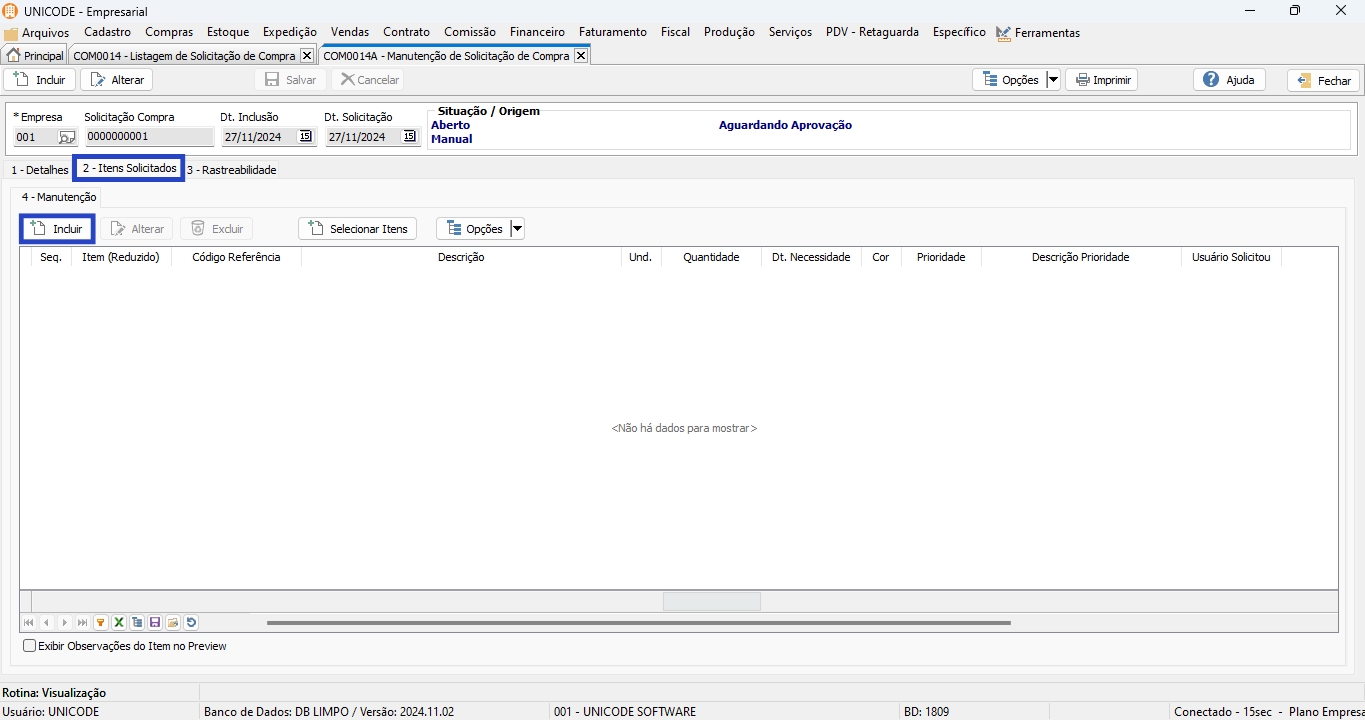Click the tree grouping icon in grid navigator
The width and height of the screenshot is (1365, 720).
coord(137,622)
